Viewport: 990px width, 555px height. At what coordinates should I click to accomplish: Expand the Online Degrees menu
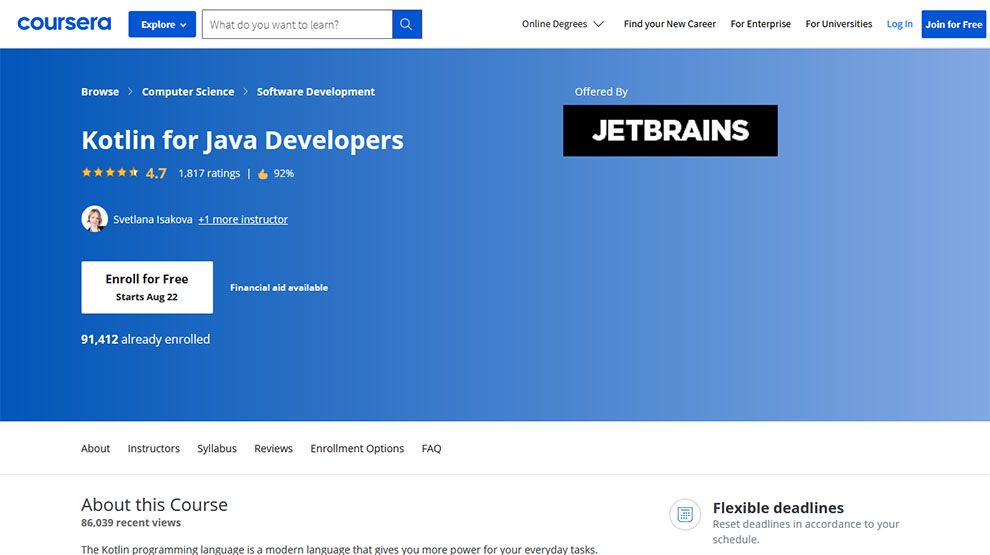pyautogui.click(x=563, y=24)
